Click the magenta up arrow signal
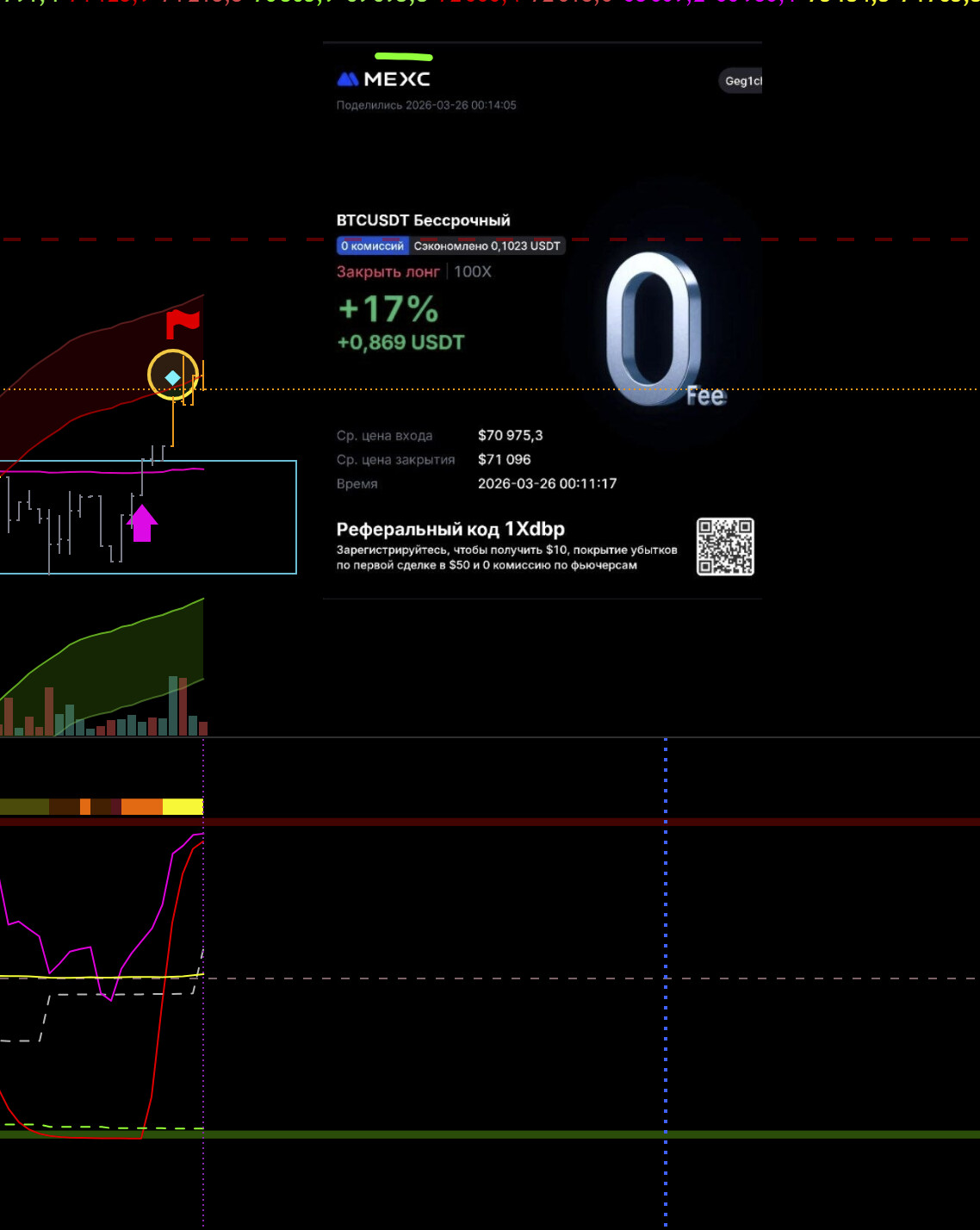 [142, 523]
